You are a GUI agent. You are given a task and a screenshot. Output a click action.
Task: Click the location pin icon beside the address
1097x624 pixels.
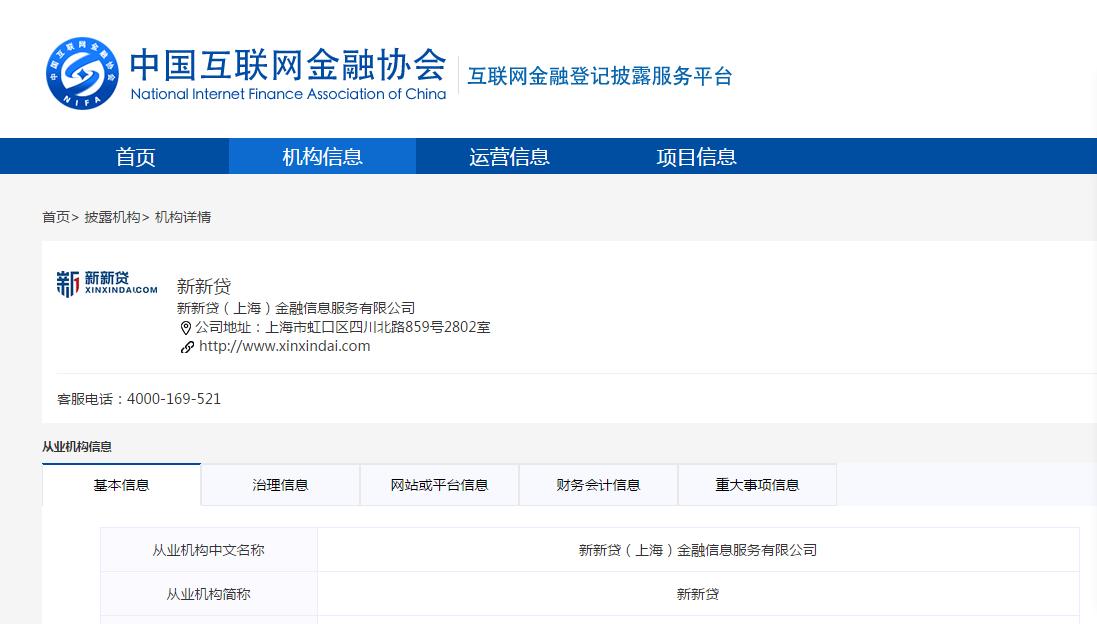click(186, 327)
